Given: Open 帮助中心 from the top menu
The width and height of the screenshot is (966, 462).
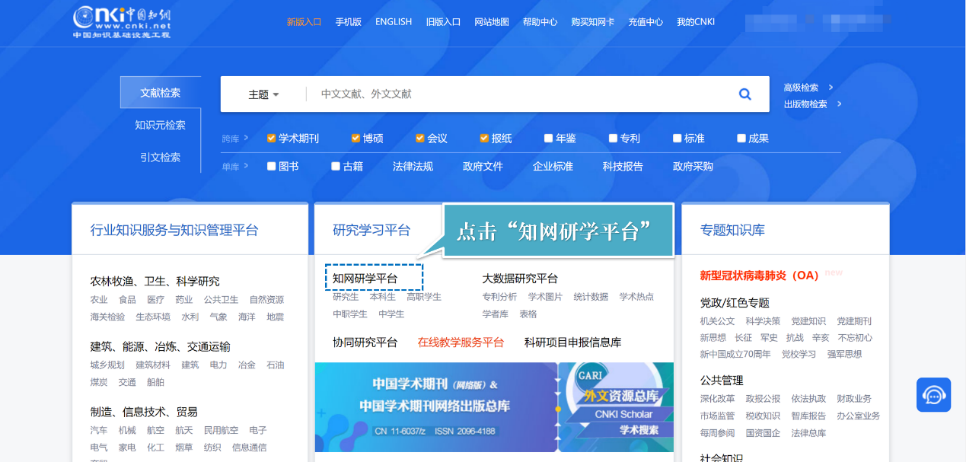Looking at the screenshot, I should point(540,21).
